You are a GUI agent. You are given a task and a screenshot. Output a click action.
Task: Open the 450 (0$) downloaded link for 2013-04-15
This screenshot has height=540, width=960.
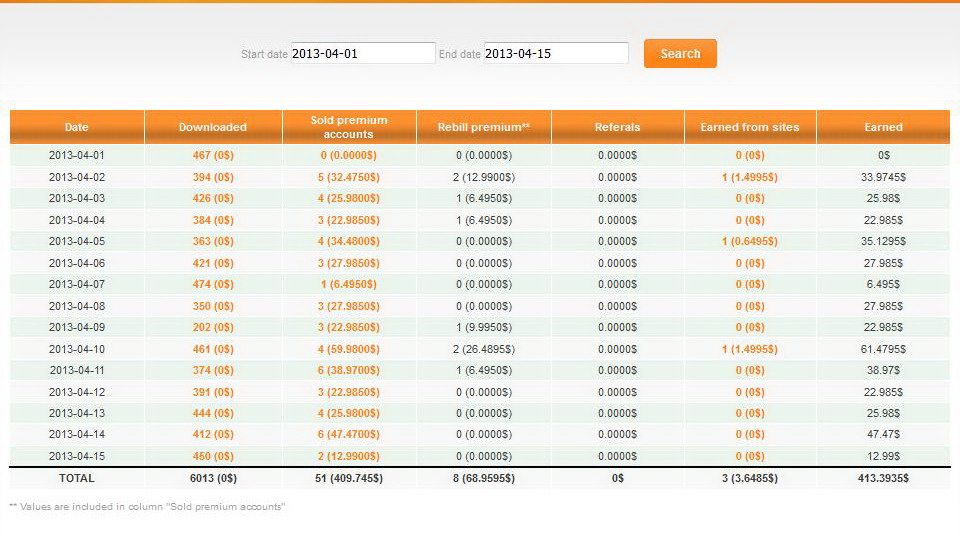213,457
